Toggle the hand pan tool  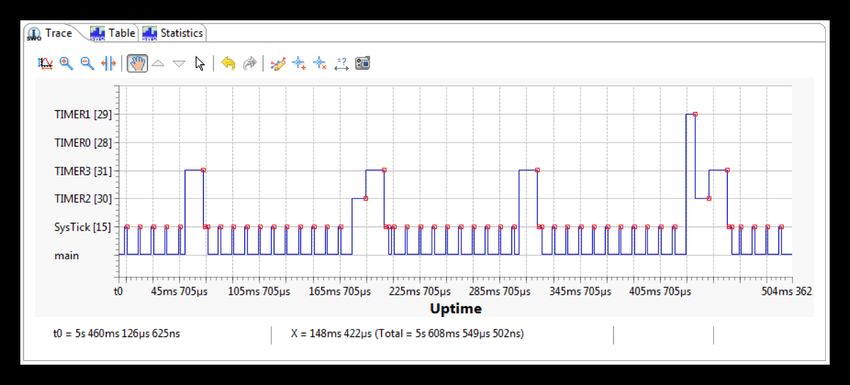pyautogui.click(x=137, y=63)
